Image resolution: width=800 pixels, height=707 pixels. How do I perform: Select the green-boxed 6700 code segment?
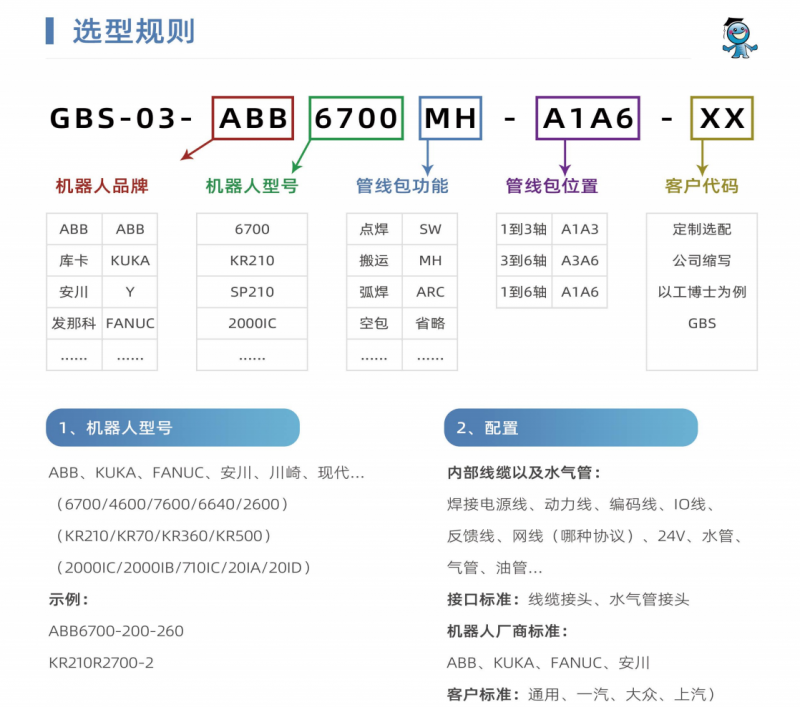point(356,118)
